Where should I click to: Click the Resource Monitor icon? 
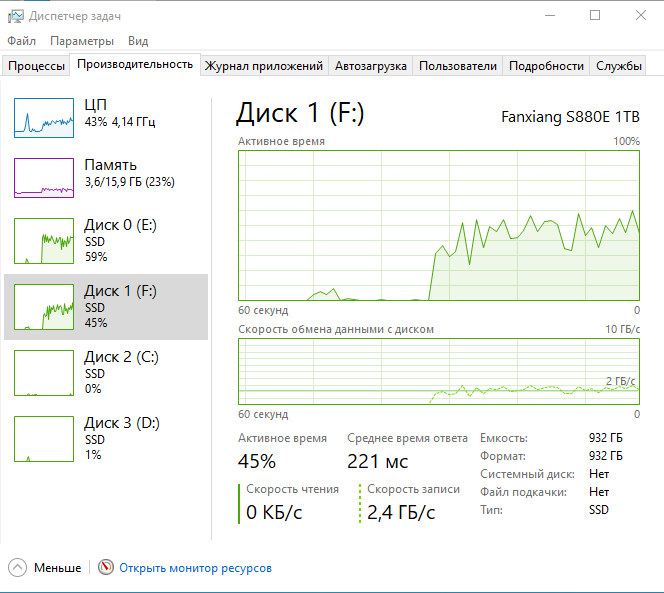tap(106, 567)
